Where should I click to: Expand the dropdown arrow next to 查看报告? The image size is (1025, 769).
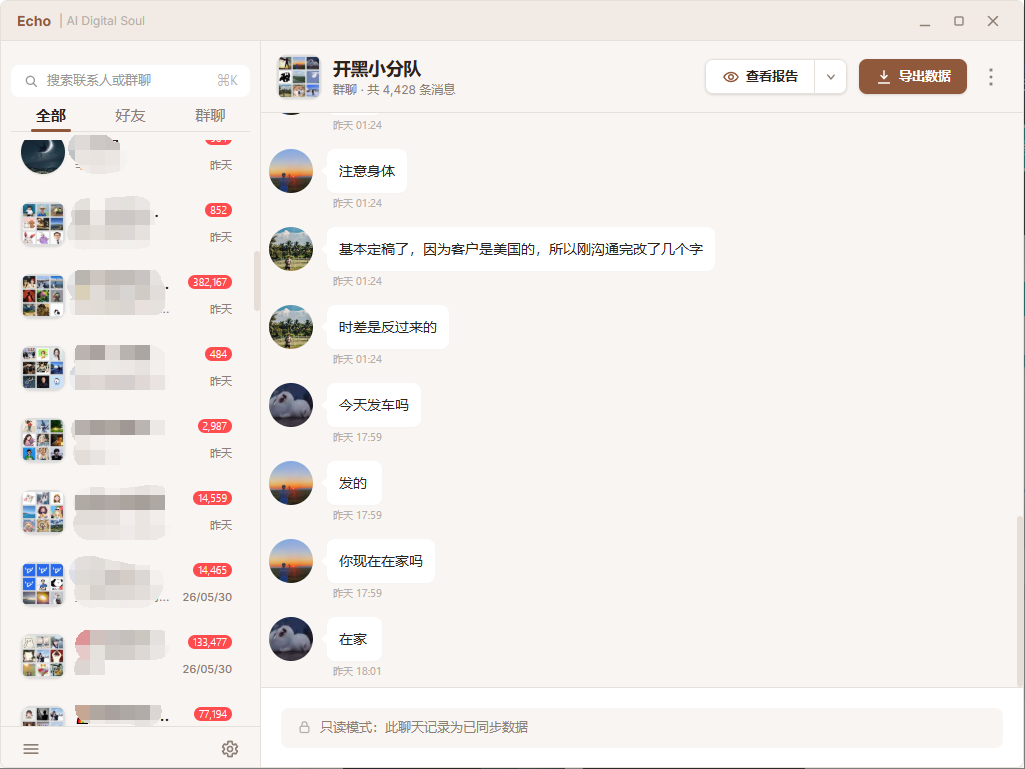pos(830,77)
